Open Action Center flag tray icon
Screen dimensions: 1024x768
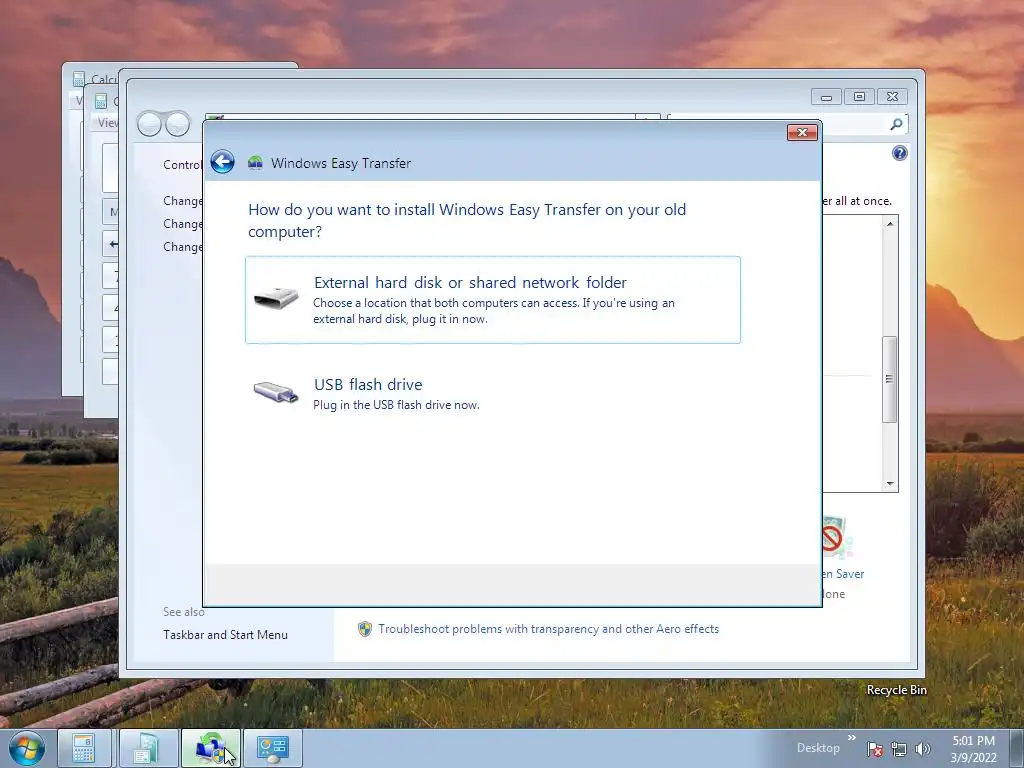pos(875,749)
